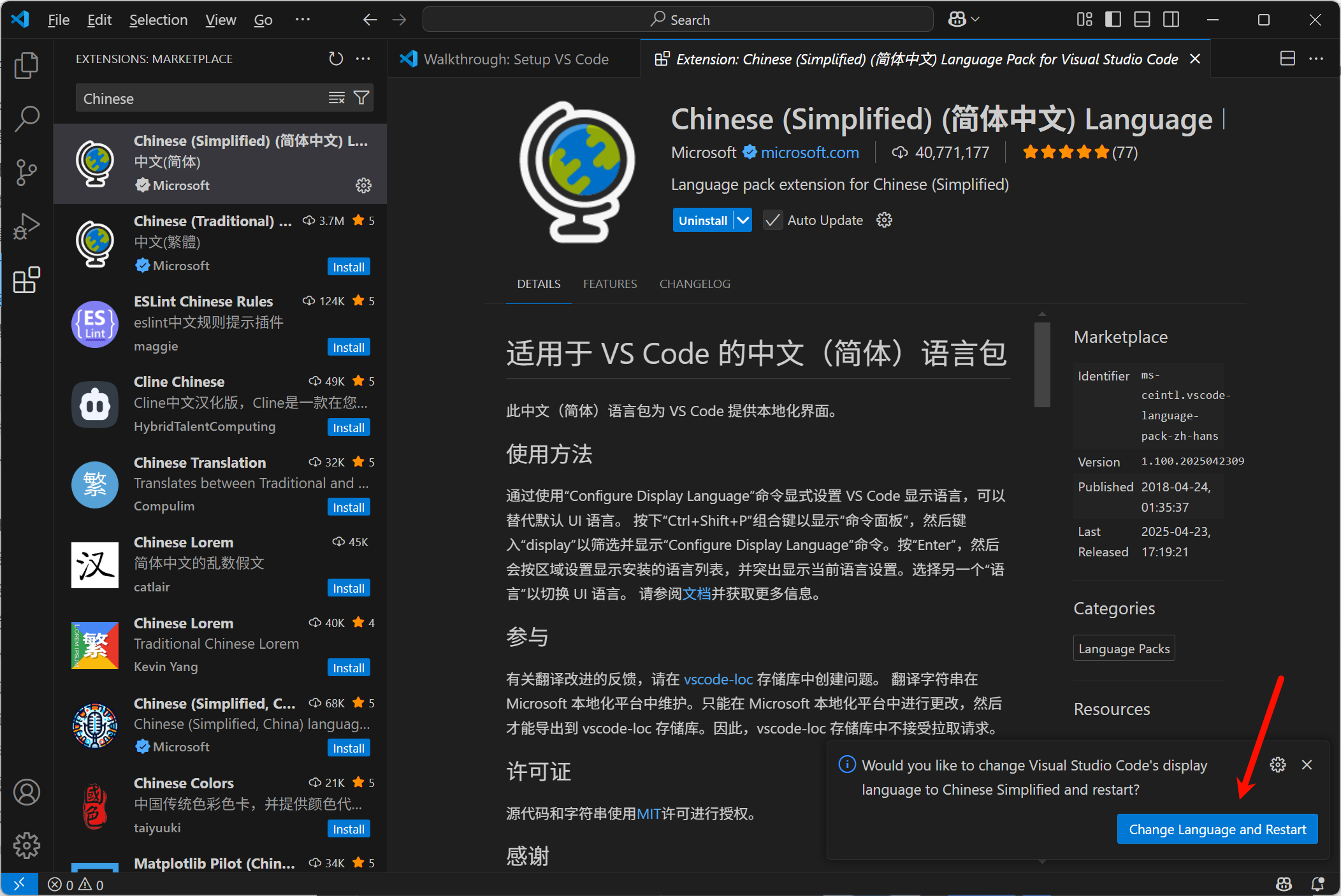
Task: Install Chinese Lorem by Kevin Yang
Action: tap(349, 668)
